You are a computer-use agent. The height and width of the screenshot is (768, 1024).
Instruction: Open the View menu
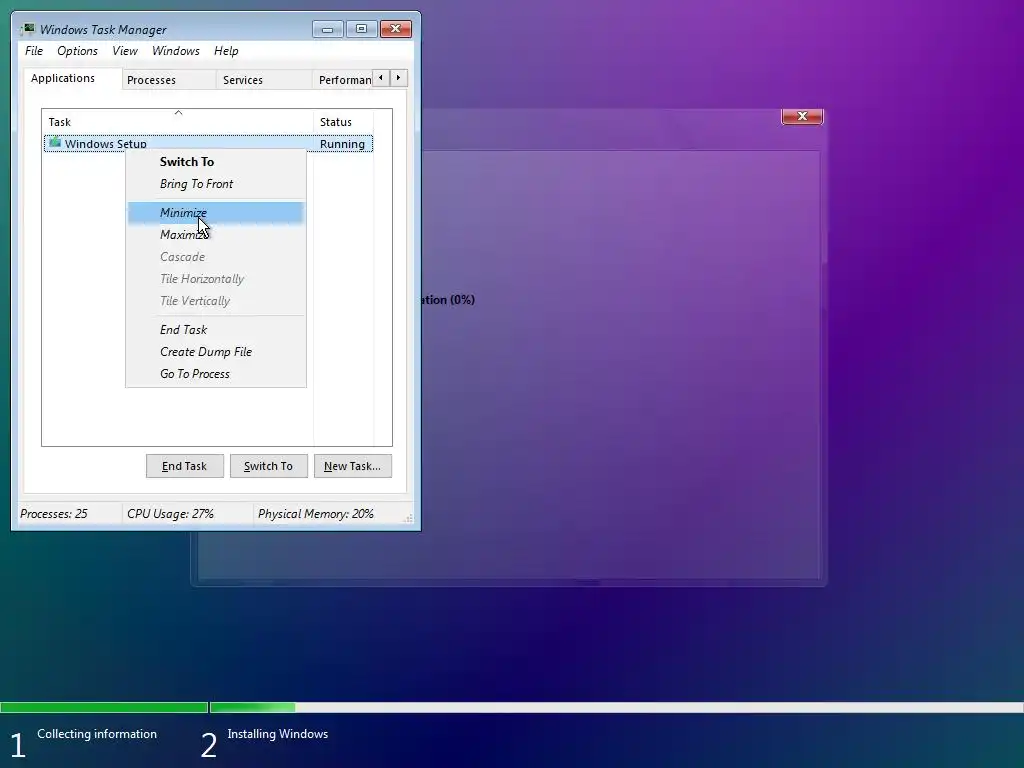[x=125, y=51]
